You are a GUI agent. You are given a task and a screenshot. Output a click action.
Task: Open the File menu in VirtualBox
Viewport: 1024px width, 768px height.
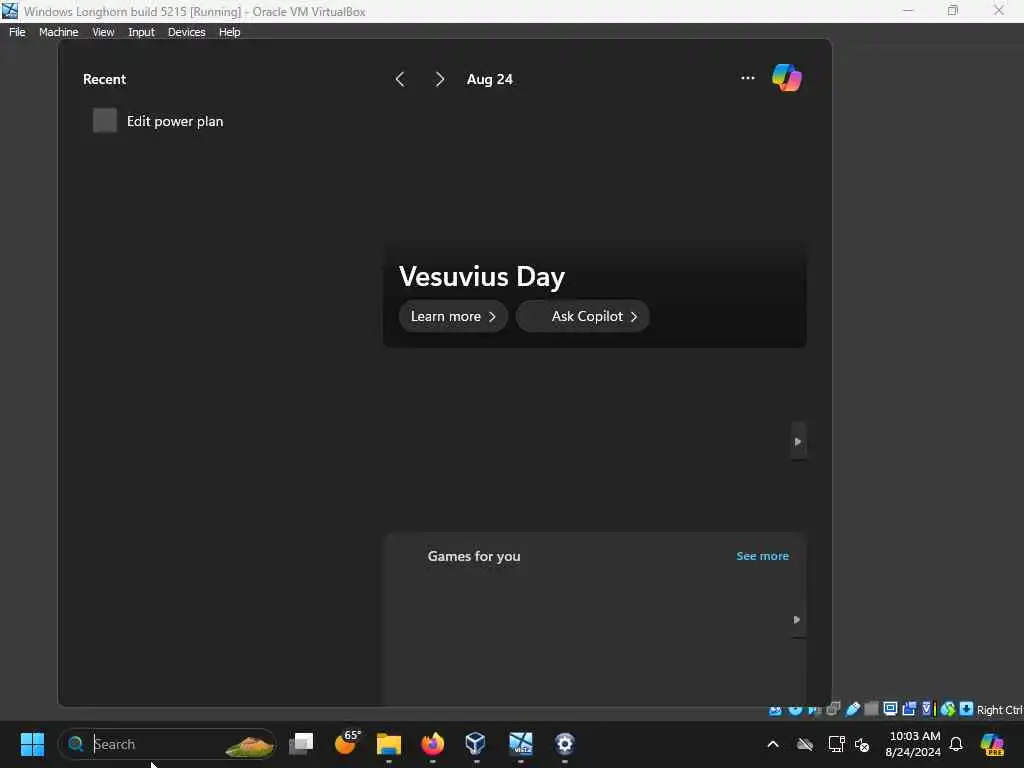point(17,32)
